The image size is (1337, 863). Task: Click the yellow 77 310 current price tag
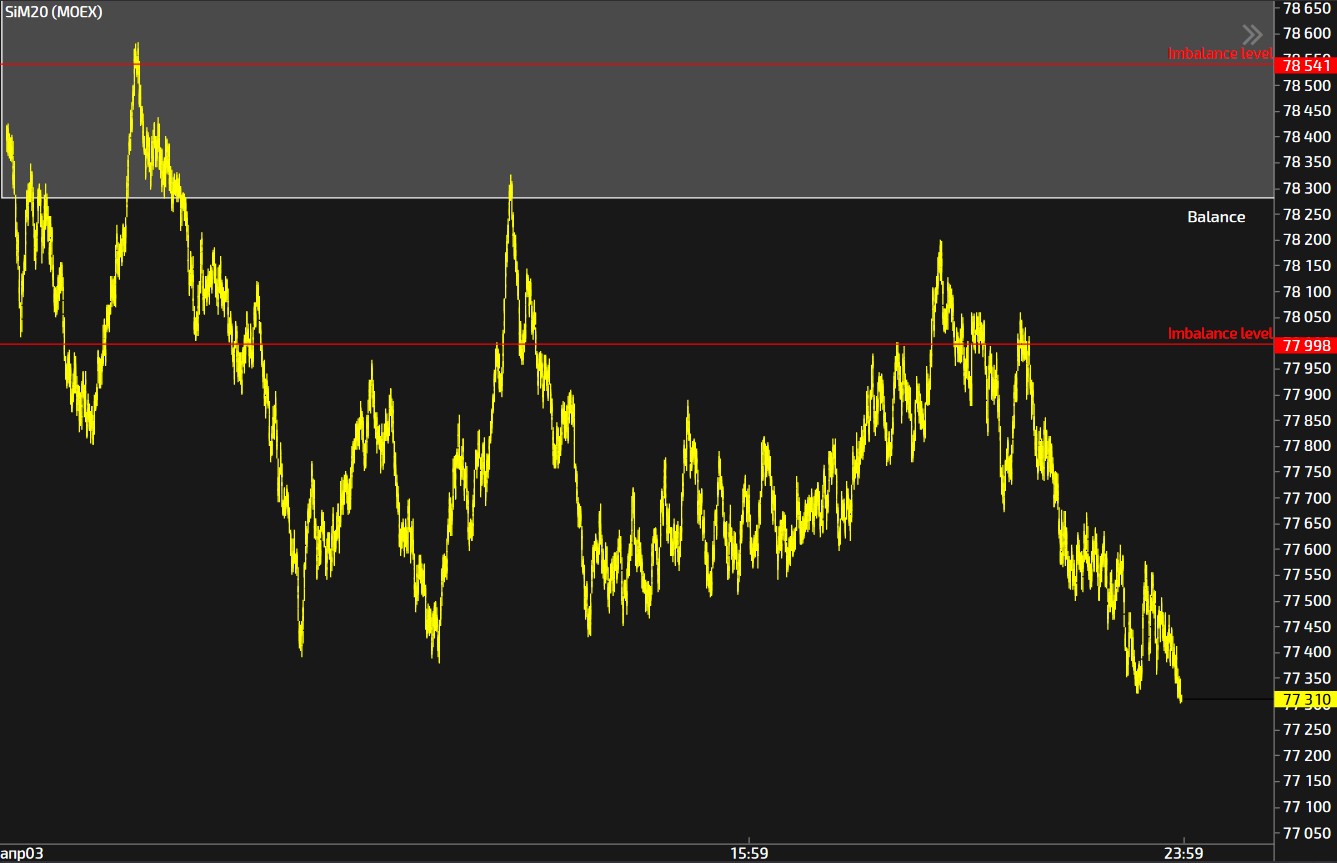pos(1306,700)
